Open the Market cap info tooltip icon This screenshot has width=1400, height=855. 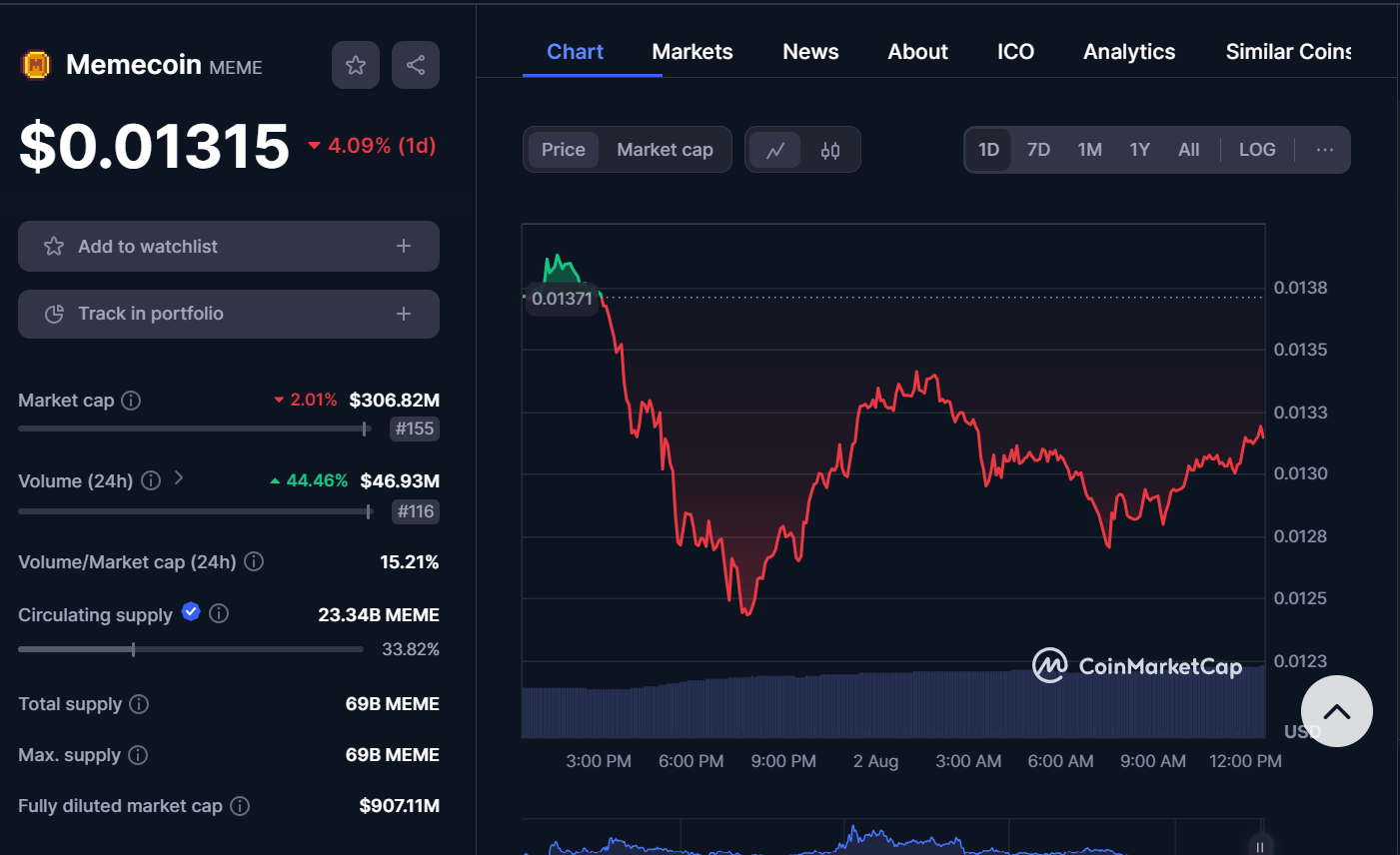click(x=130, y=401)
